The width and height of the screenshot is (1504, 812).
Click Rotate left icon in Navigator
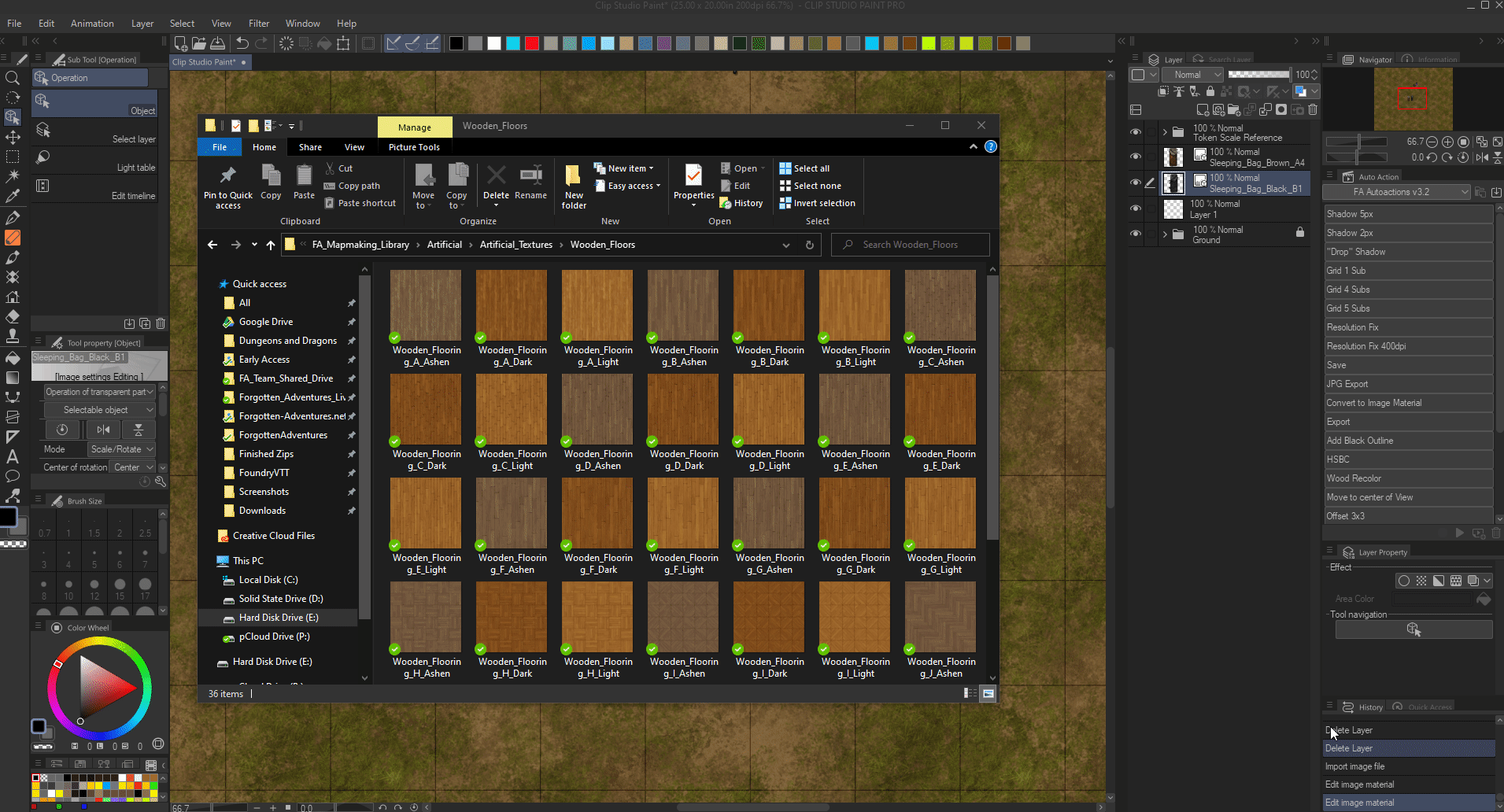(1432, 157)
